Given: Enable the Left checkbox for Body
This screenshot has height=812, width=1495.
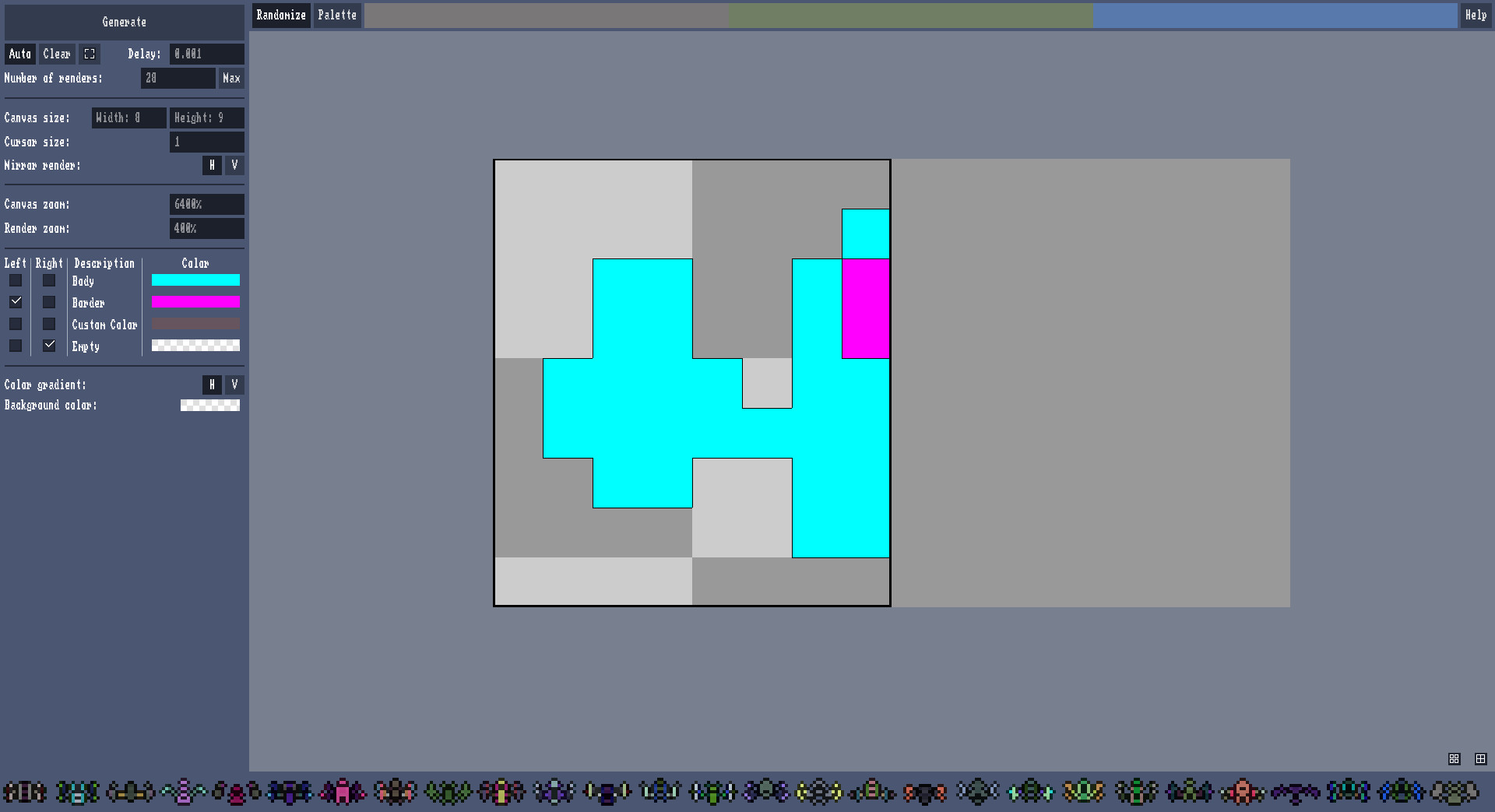Looking at the screenshot, I should pos(16,280).
